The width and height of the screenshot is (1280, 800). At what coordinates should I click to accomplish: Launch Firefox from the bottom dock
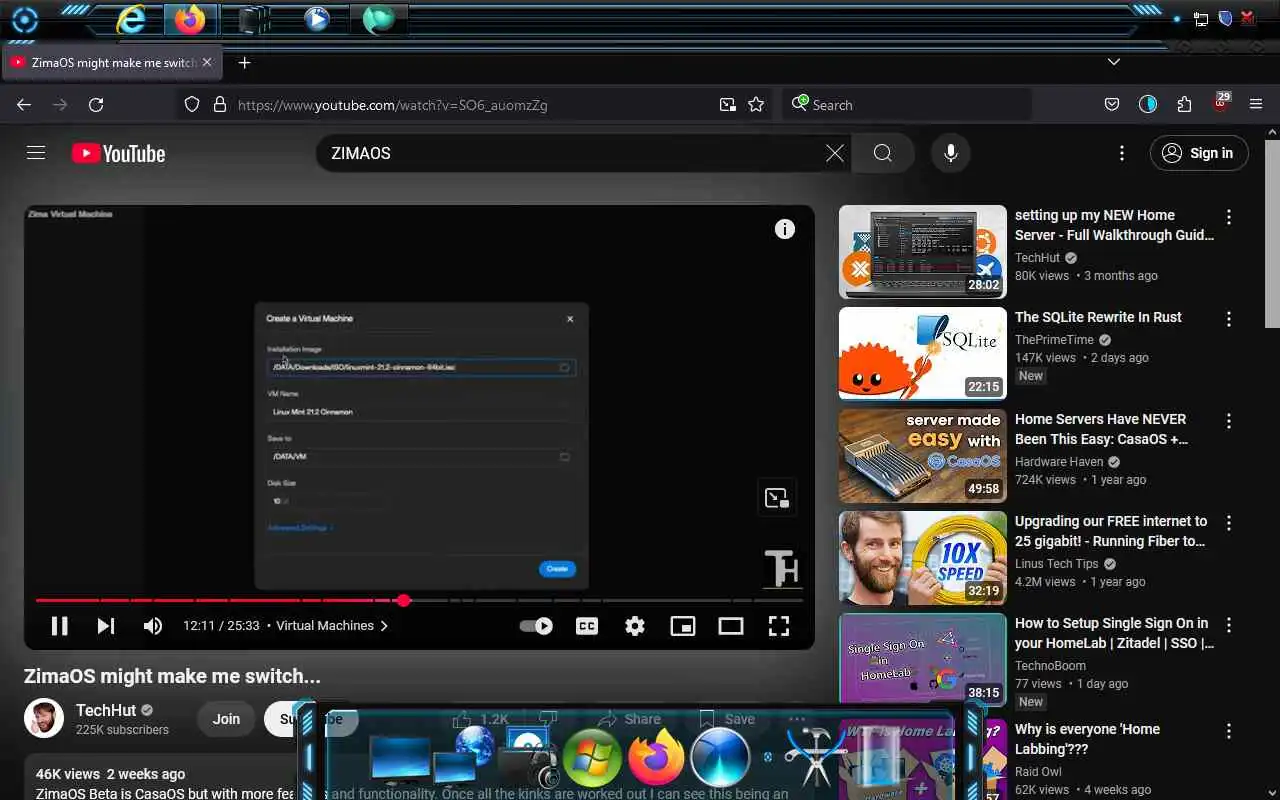655,755
